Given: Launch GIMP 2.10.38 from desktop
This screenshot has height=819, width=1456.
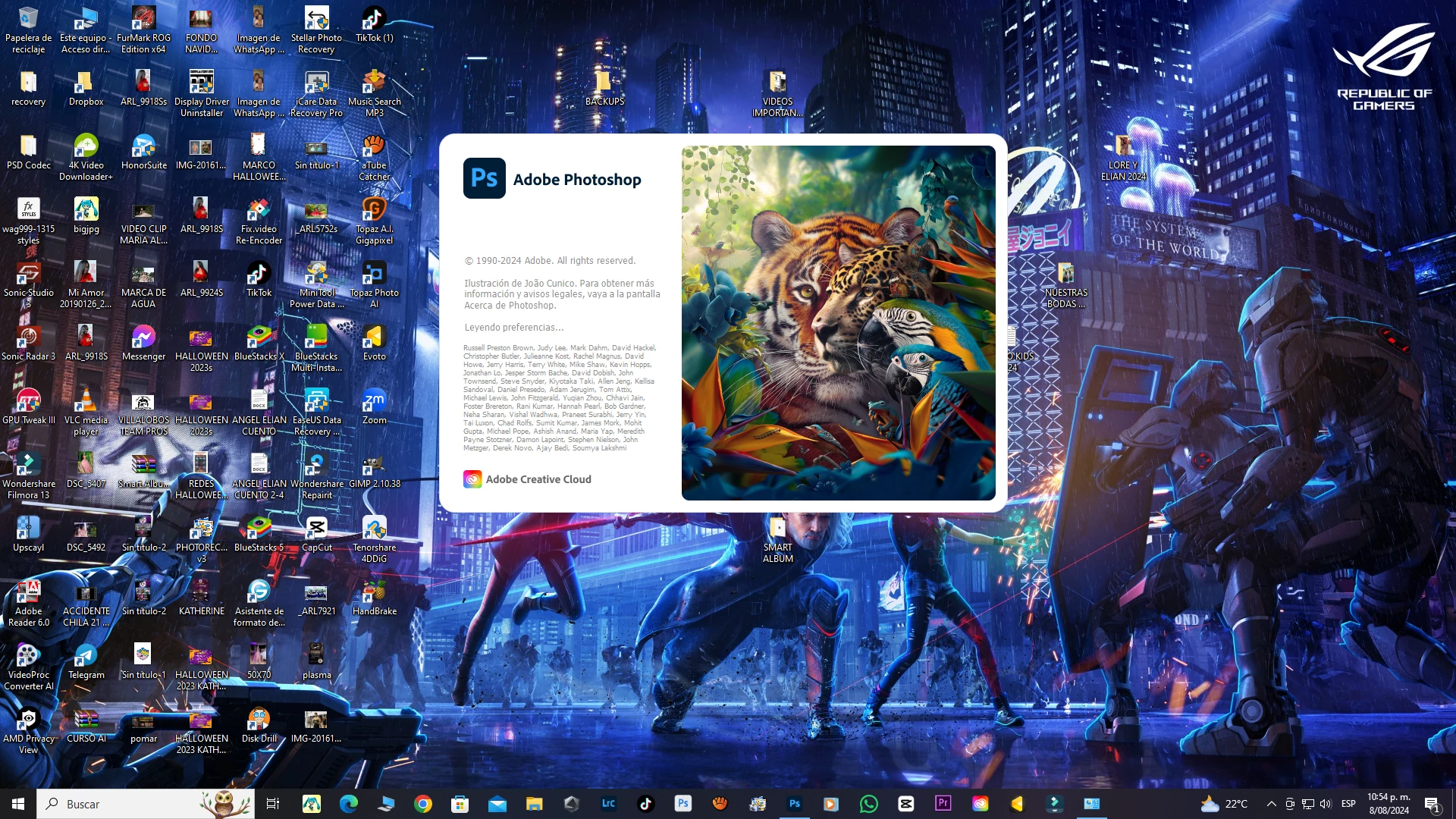Looking at the screenshot, I should (374, 464).
